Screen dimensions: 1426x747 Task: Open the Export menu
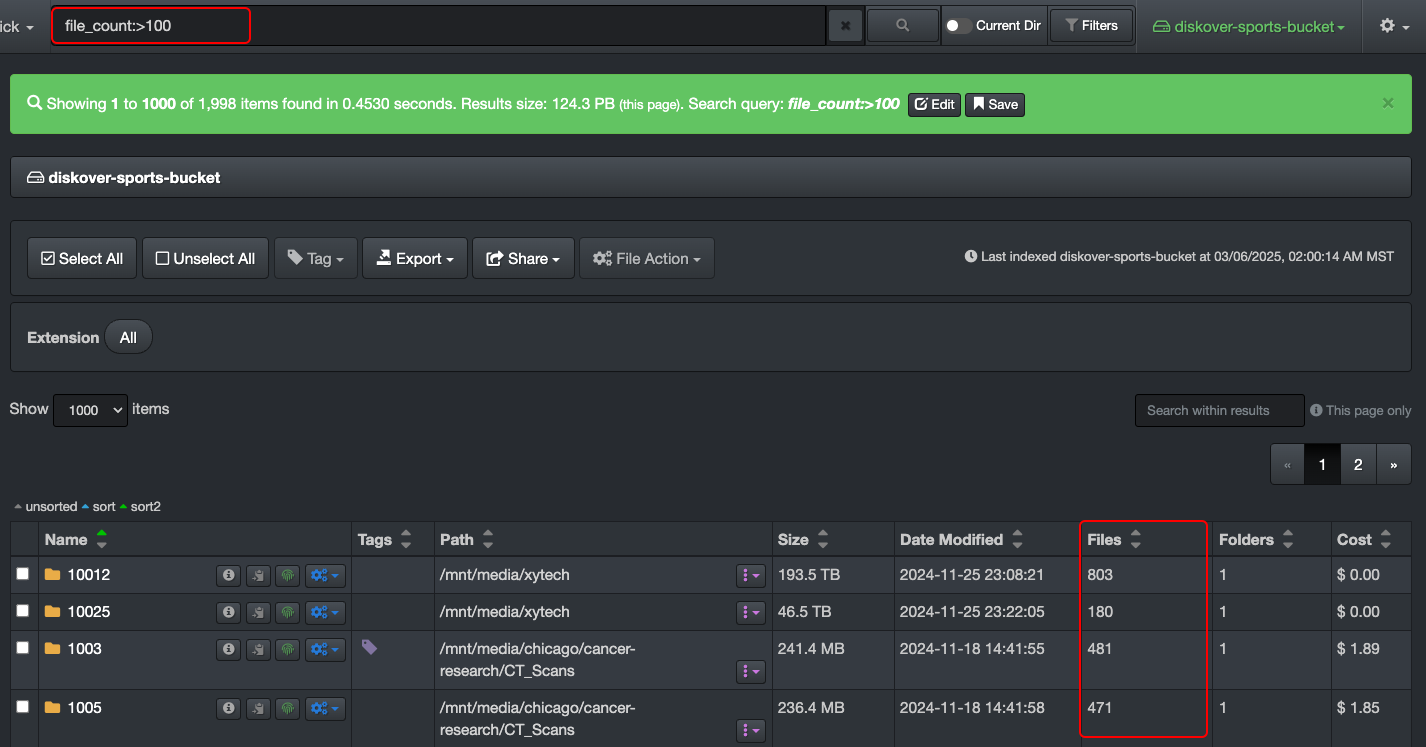point(414,258)
